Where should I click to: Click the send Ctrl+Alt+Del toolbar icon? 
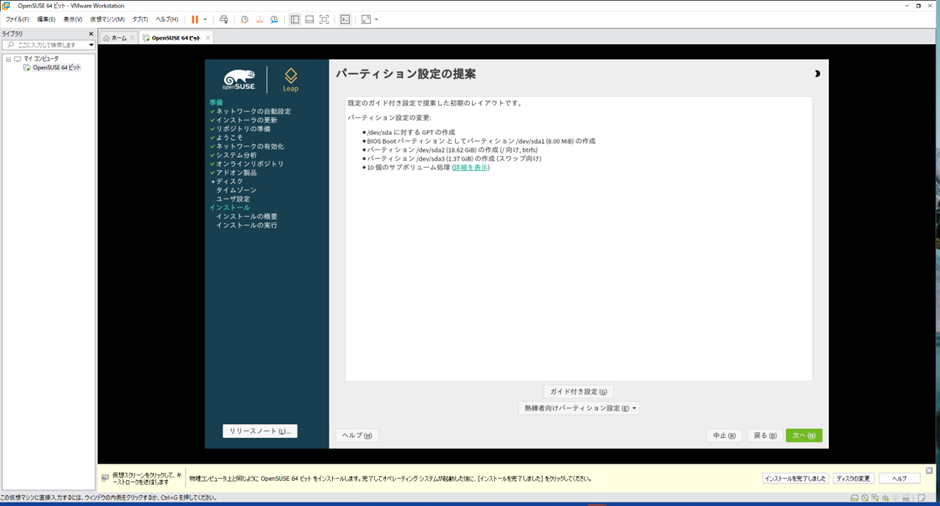[x=224, y=19]
